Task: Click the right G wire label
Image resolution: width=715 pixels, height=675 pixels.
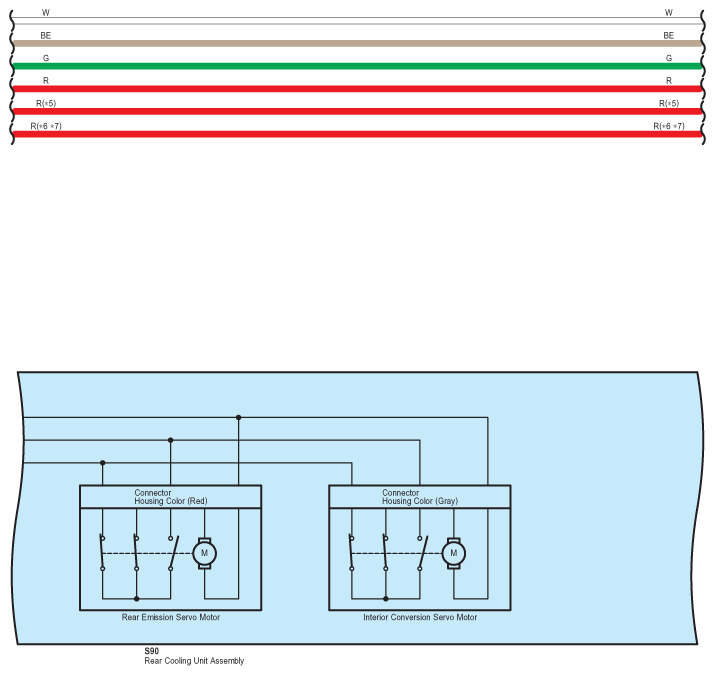Action: (x=668, y=58)
